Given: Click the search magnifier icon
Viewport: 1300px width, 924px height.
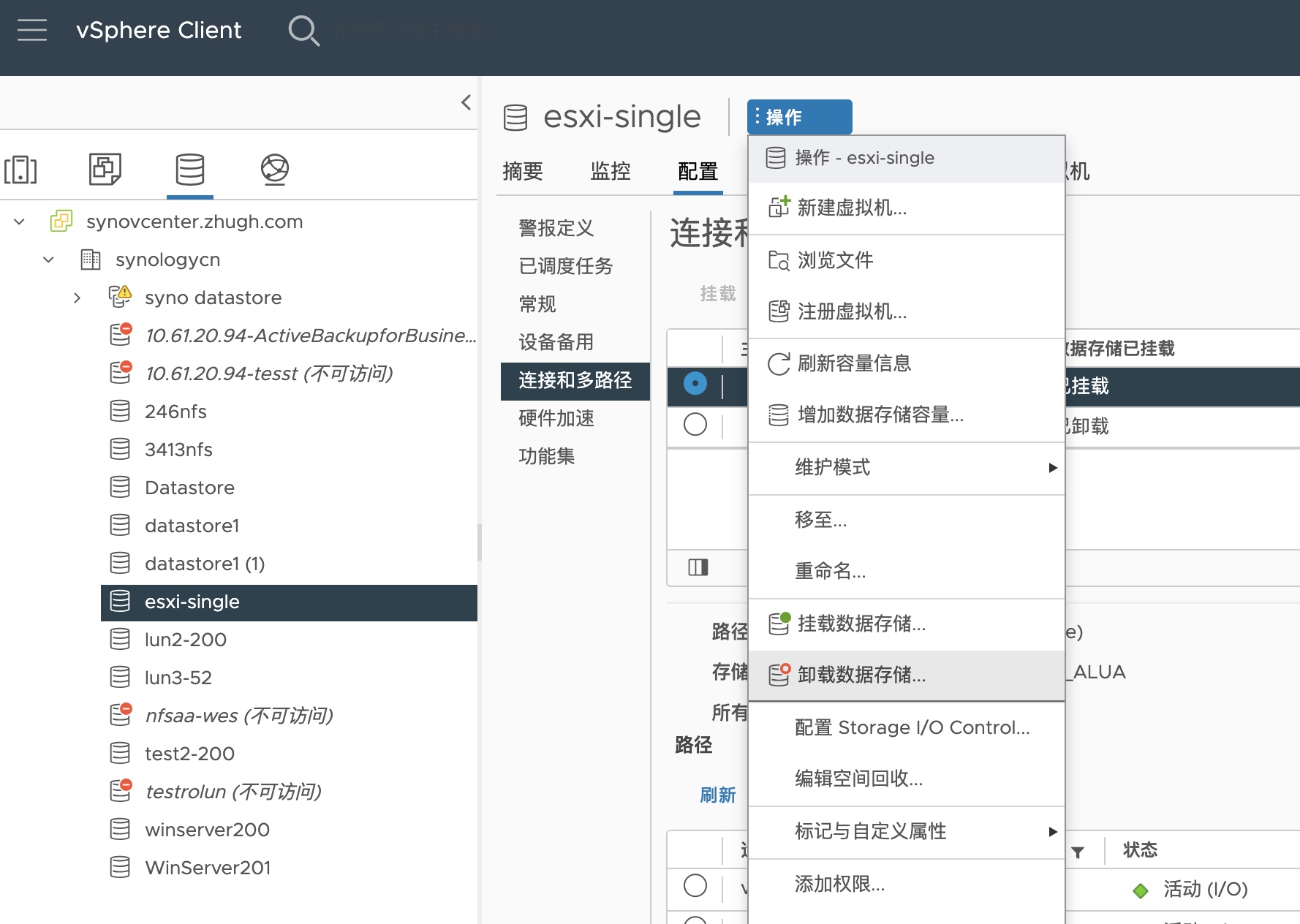Looking at the screenshot, I should point(303,31).
